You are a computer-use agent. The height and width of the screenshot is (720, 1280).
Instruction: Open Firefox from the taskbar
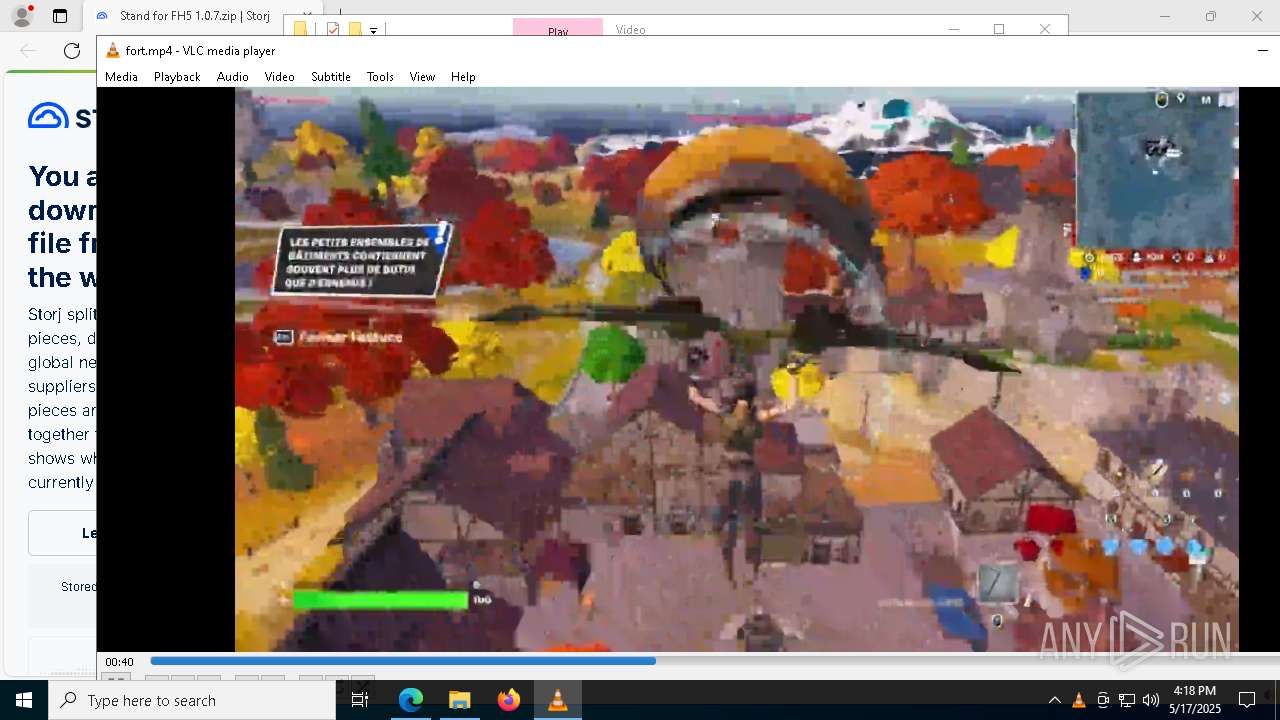[x=509, y=700]
